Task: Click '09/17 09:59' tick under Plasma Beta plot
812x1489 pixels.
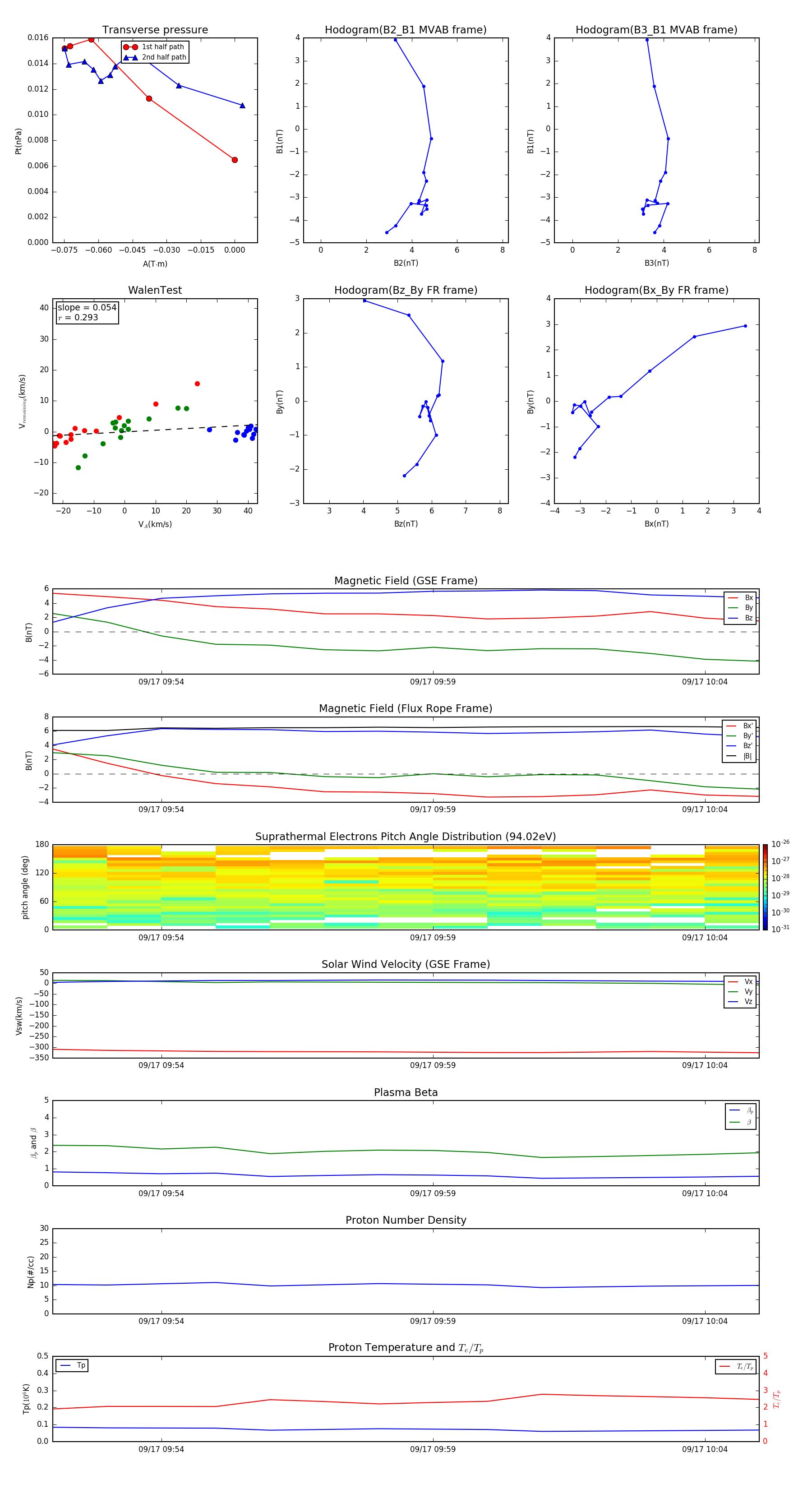Action: (x=433, y=1193)
